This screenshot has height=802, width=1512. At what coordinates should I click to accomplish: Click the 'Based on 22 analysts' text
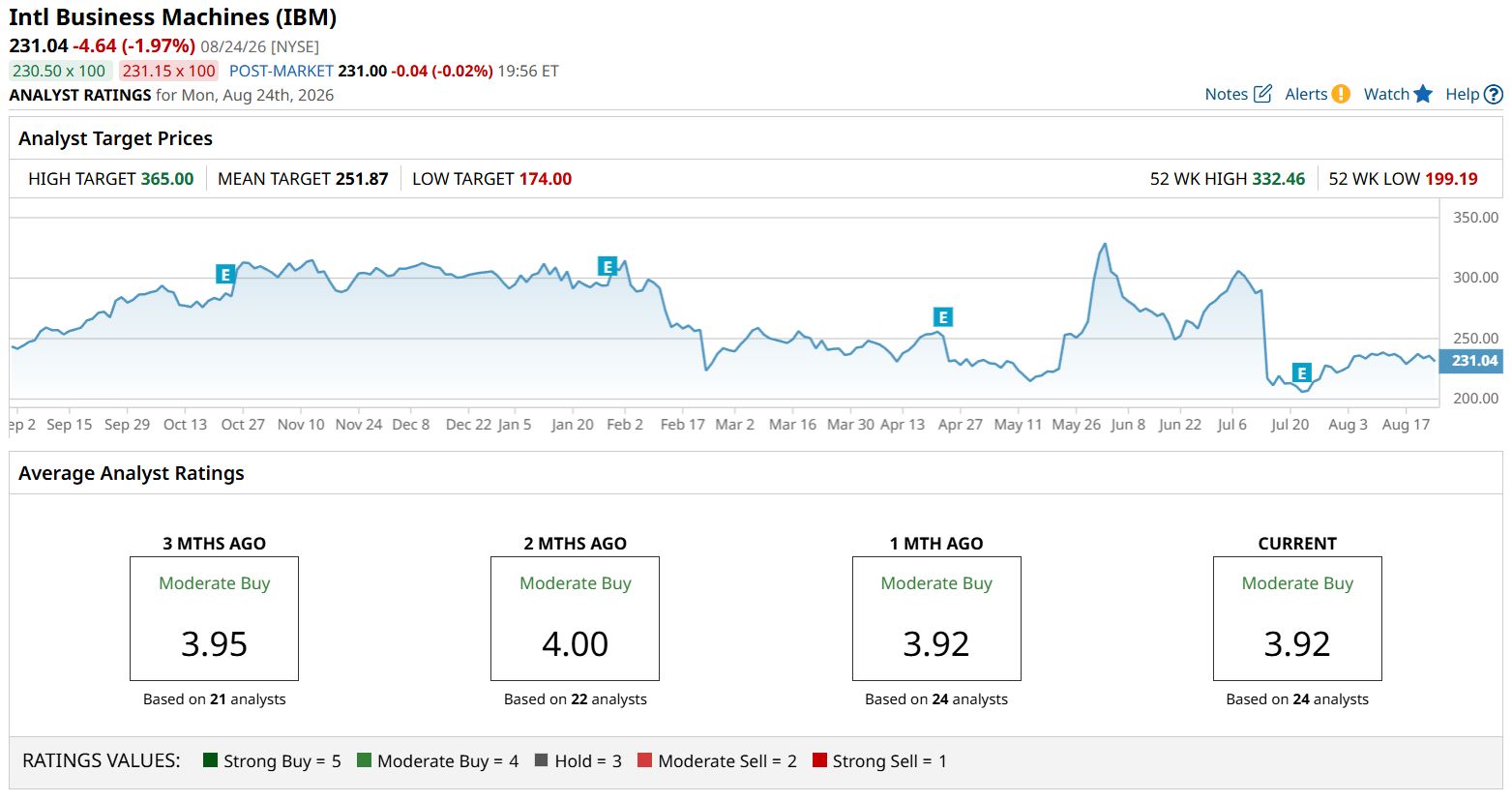[x=576, y=699]
